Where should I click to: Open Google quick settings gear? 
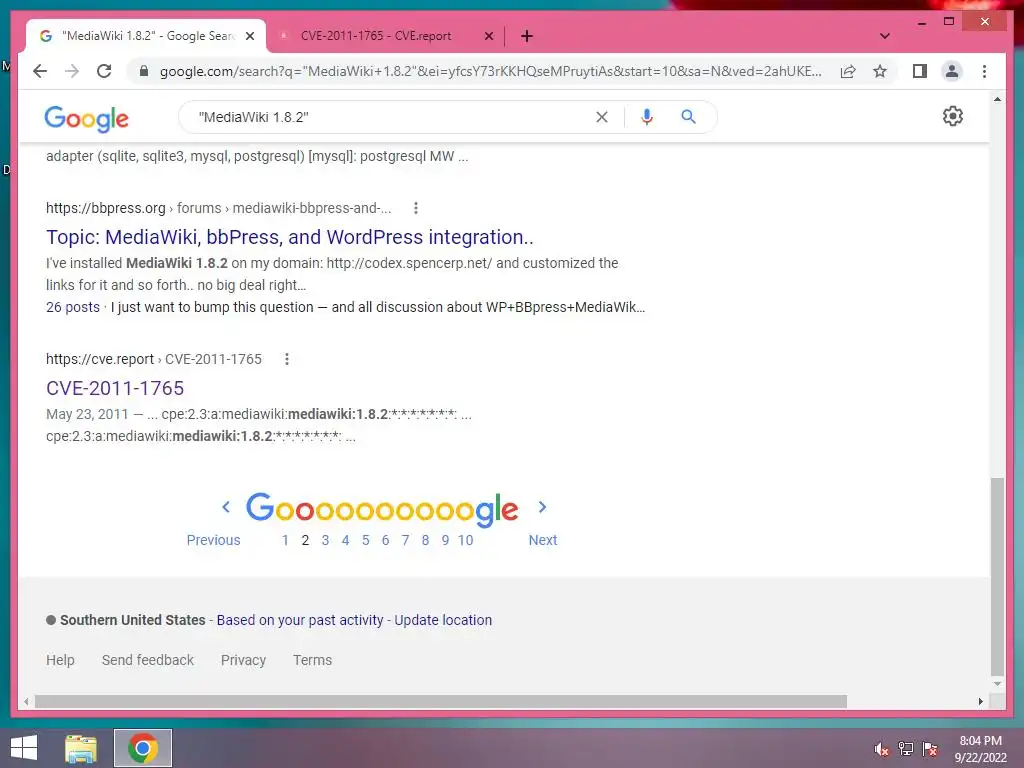coord(953,116)
